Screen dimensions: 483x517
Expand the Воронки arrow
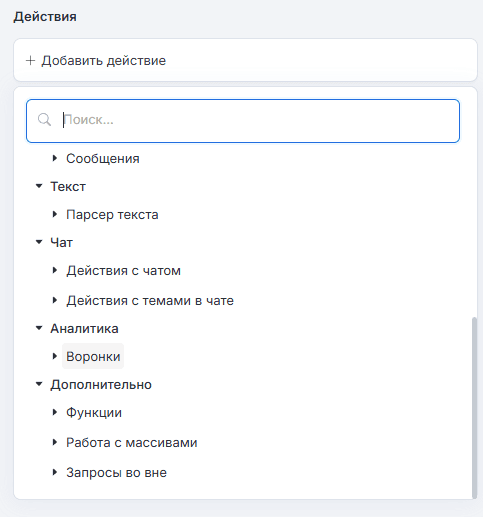pos(55,356)
